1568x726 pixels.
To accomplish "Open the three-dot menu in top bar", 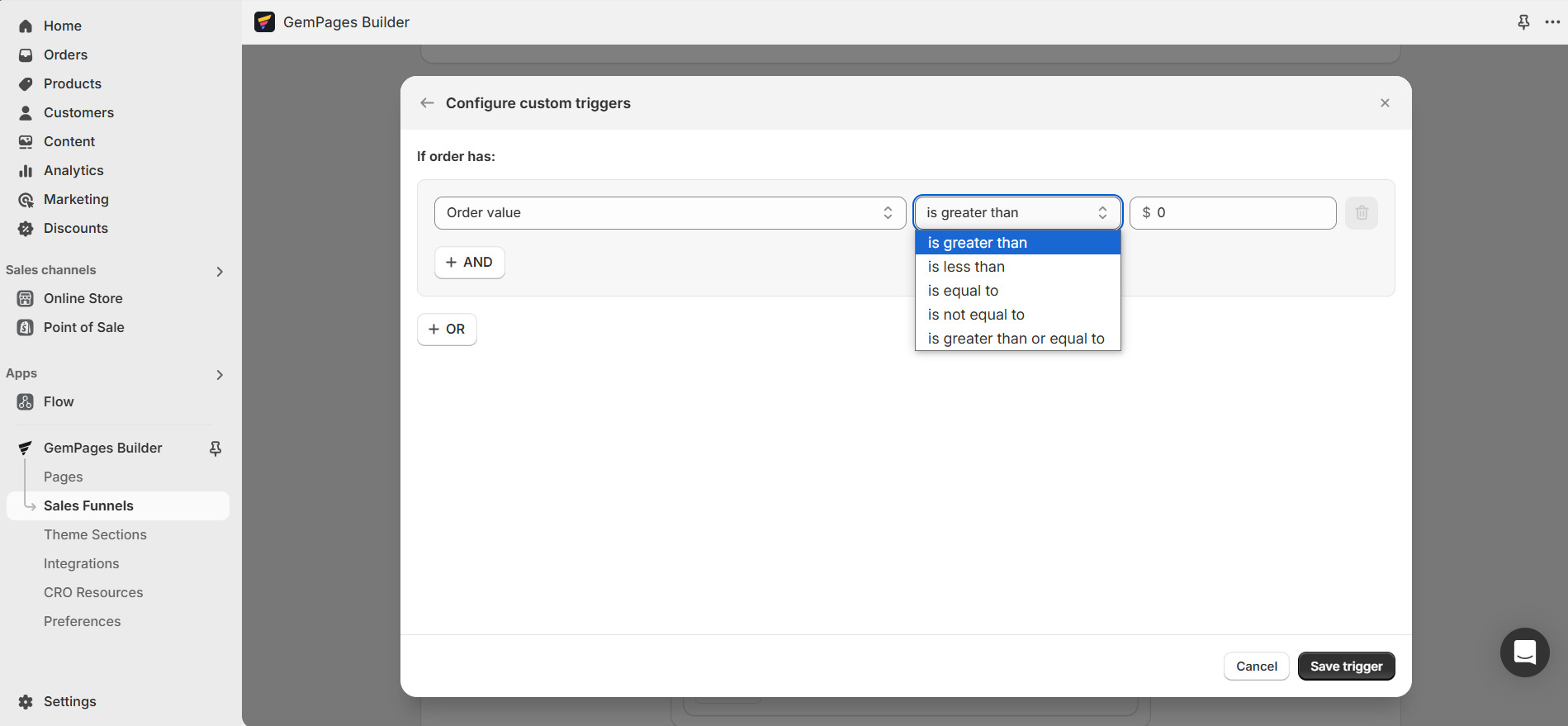I will [1552, 22].
